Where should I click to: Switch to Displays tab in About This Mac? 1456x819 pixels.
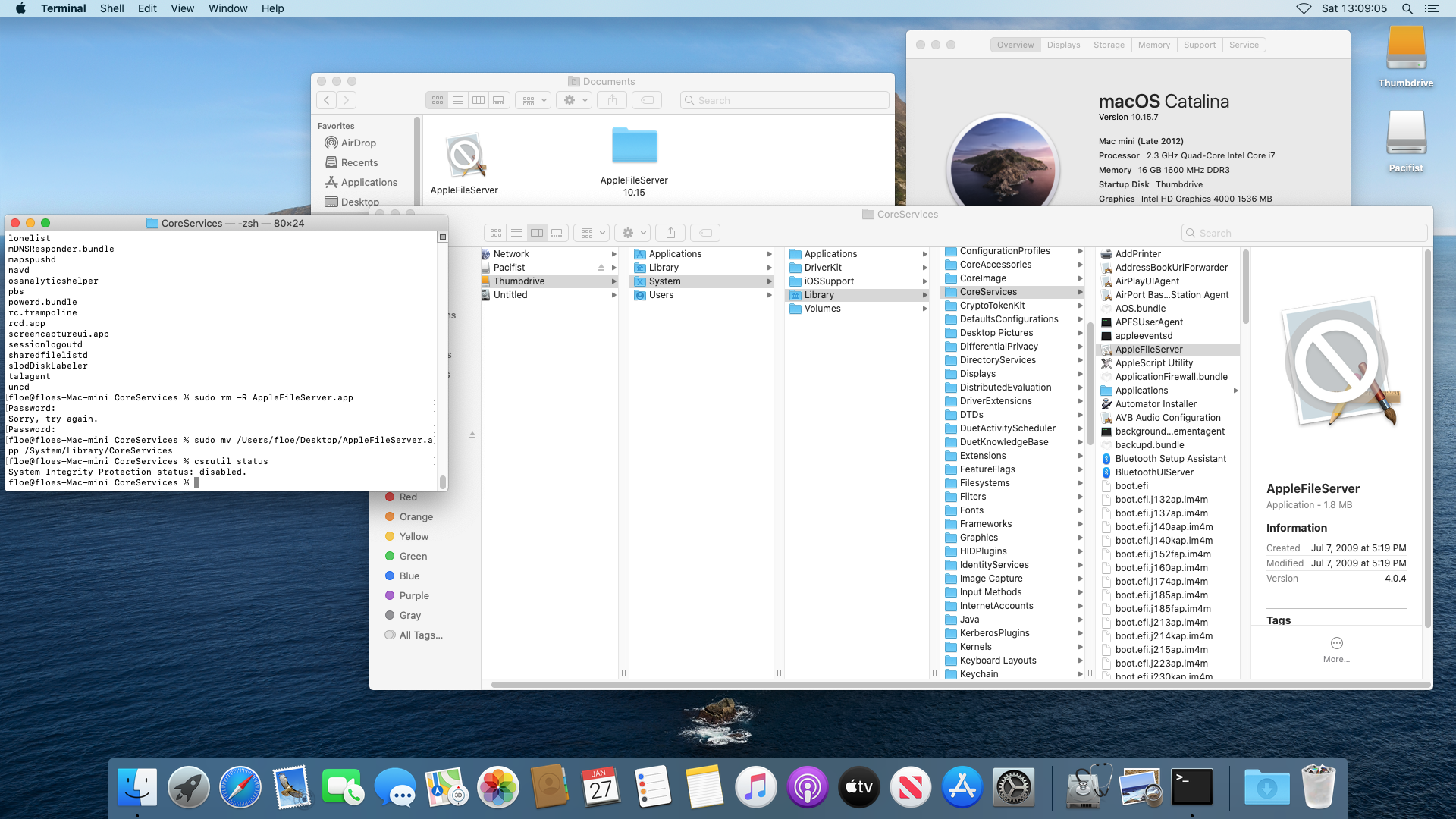coord(1063,45)
